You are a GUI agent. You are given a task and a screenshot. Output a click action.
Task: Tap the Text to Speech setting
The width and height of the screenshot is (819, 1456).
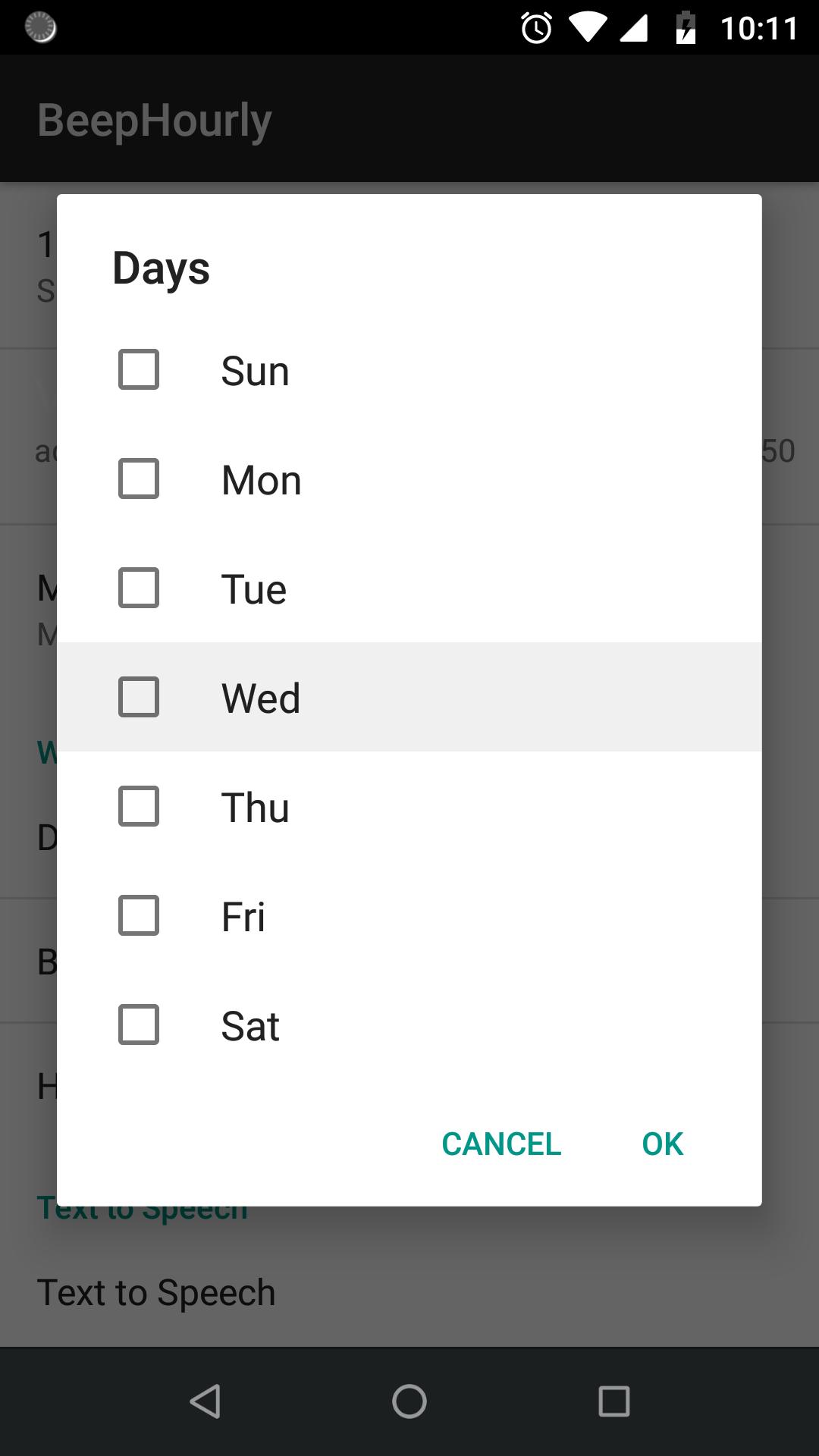pyautogui.click(x=156, y=1293)
